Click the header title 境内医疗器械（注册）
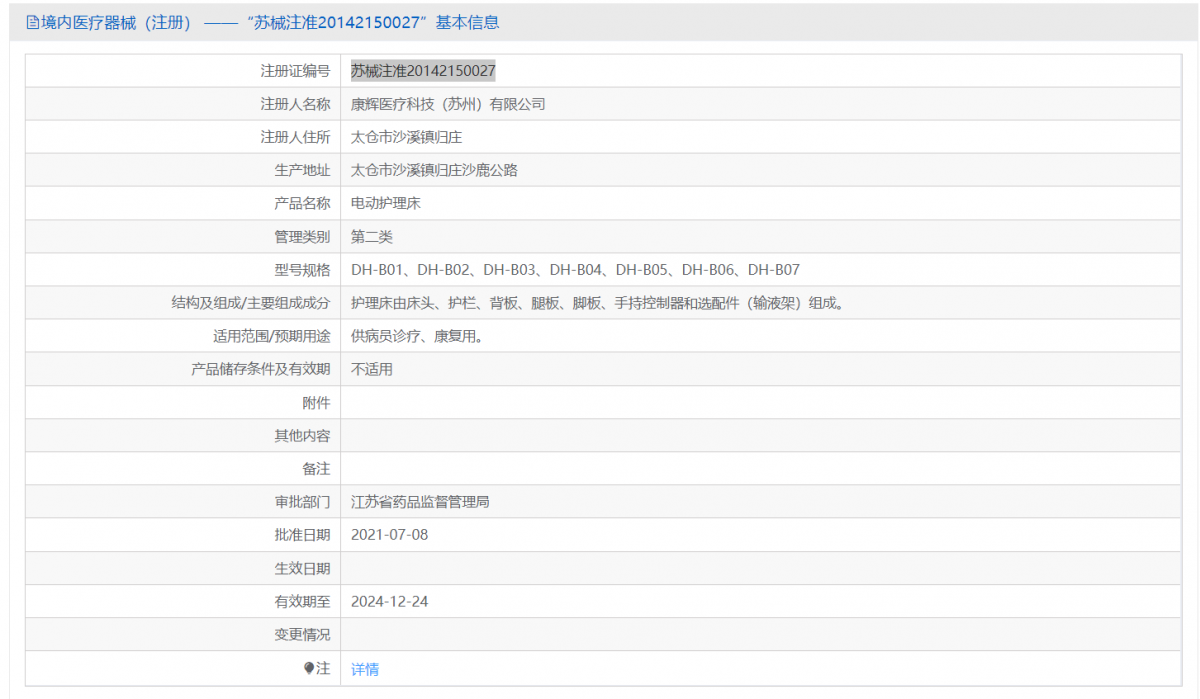This screenshot has height=699, width=1200. point(116,22)
